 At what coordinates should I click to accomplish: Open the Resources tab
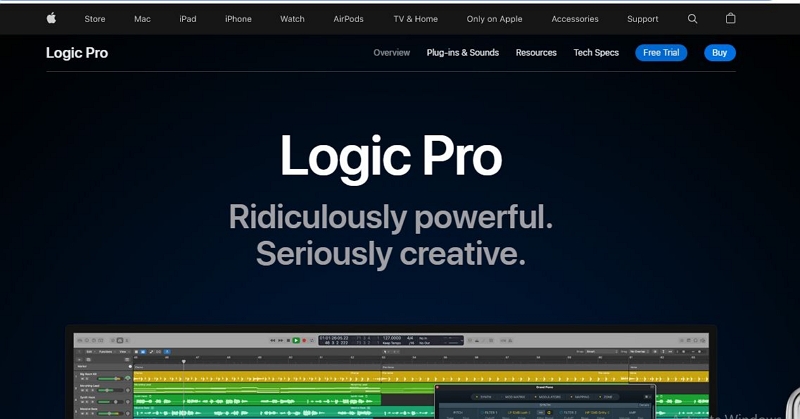coord(536,53)
